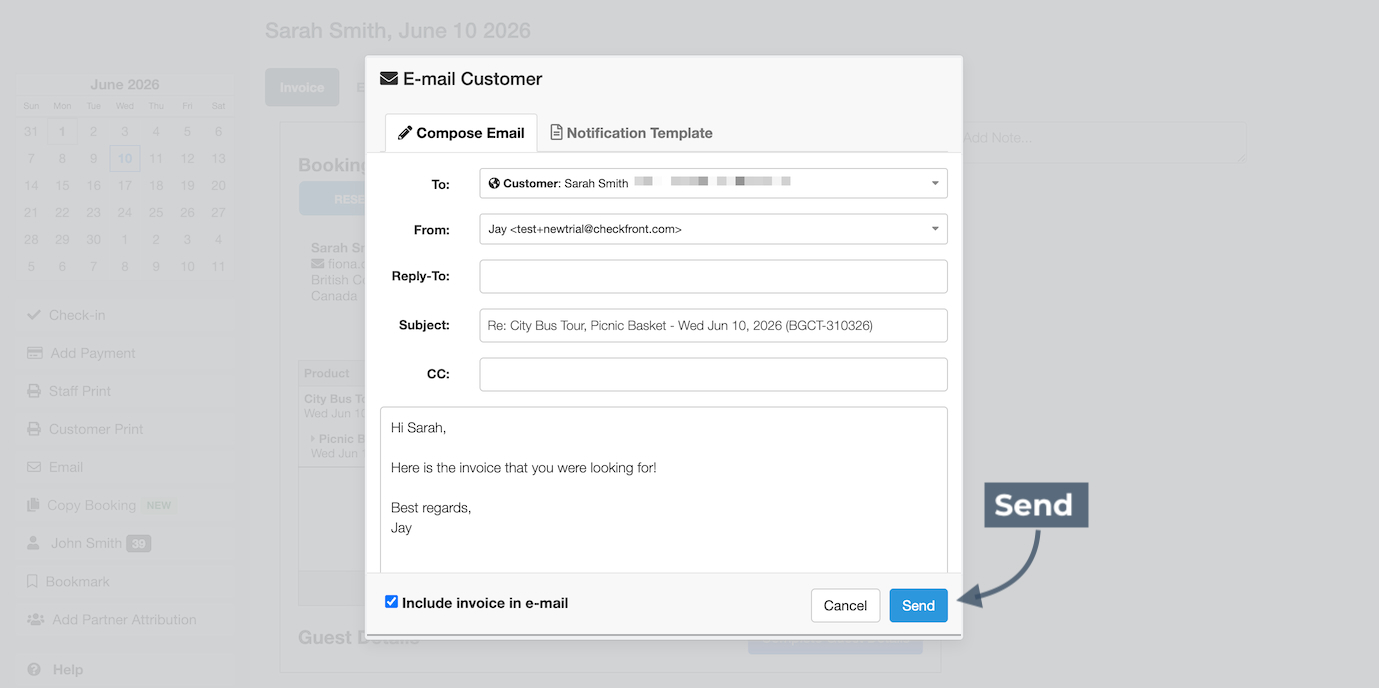Open the To recipient dropdown
1379x688 pixels.
click(713, 183)
